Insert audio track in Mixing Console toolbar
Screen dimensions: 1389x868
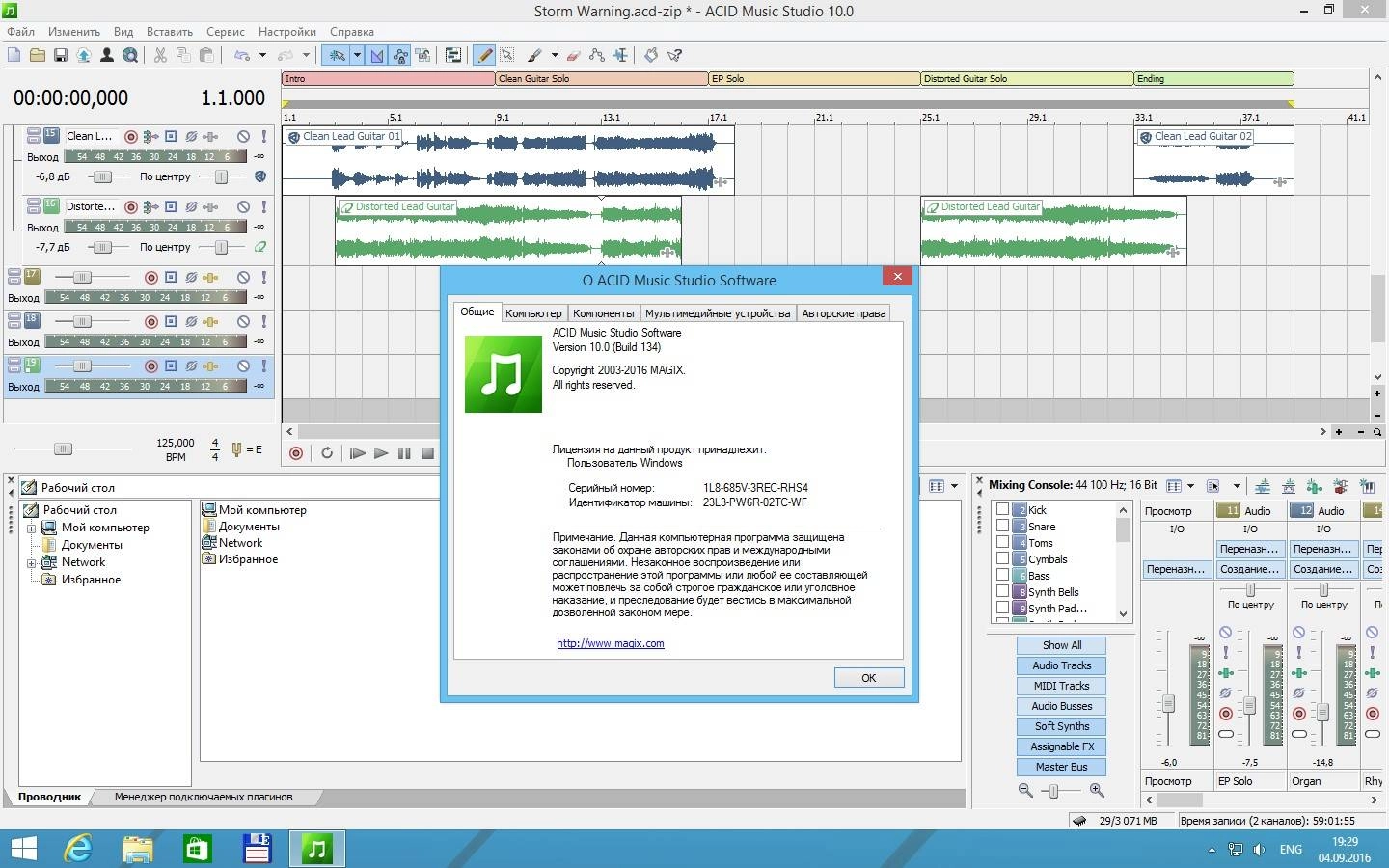pos(1263,486)
